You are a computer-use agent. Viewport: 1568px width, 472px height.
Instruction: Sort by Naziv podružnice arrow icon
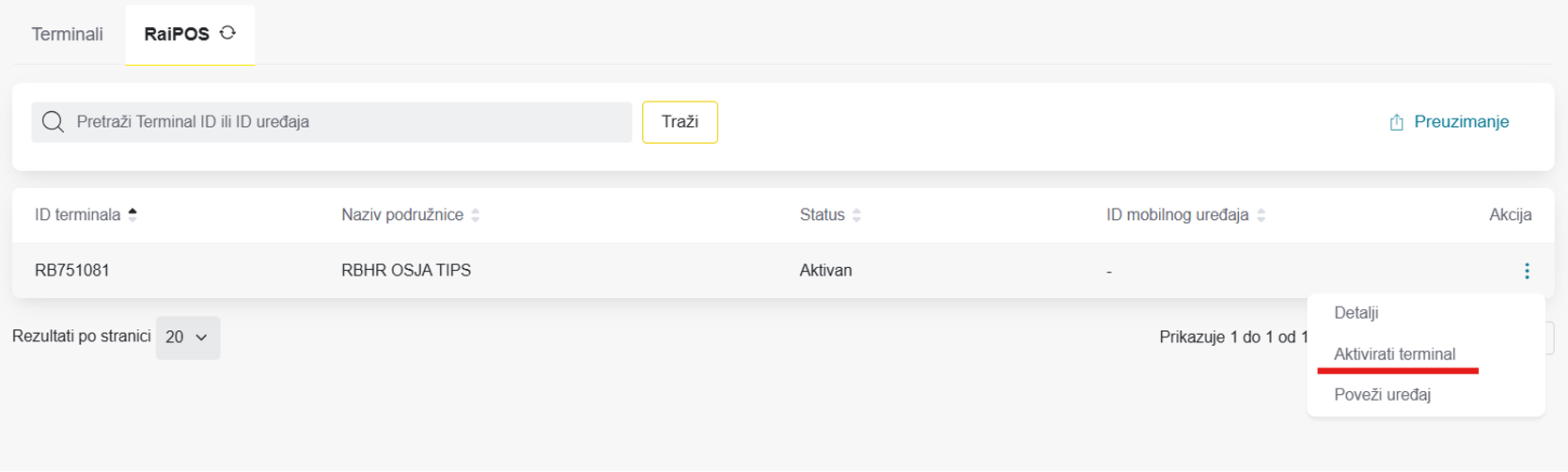coord(476,215)
